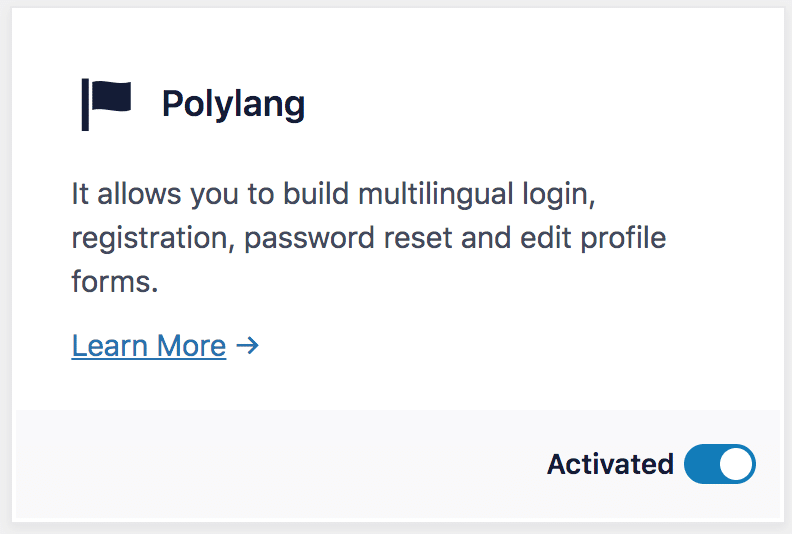Visit Polylang's Learn More hyperlink

coord(148,346)
